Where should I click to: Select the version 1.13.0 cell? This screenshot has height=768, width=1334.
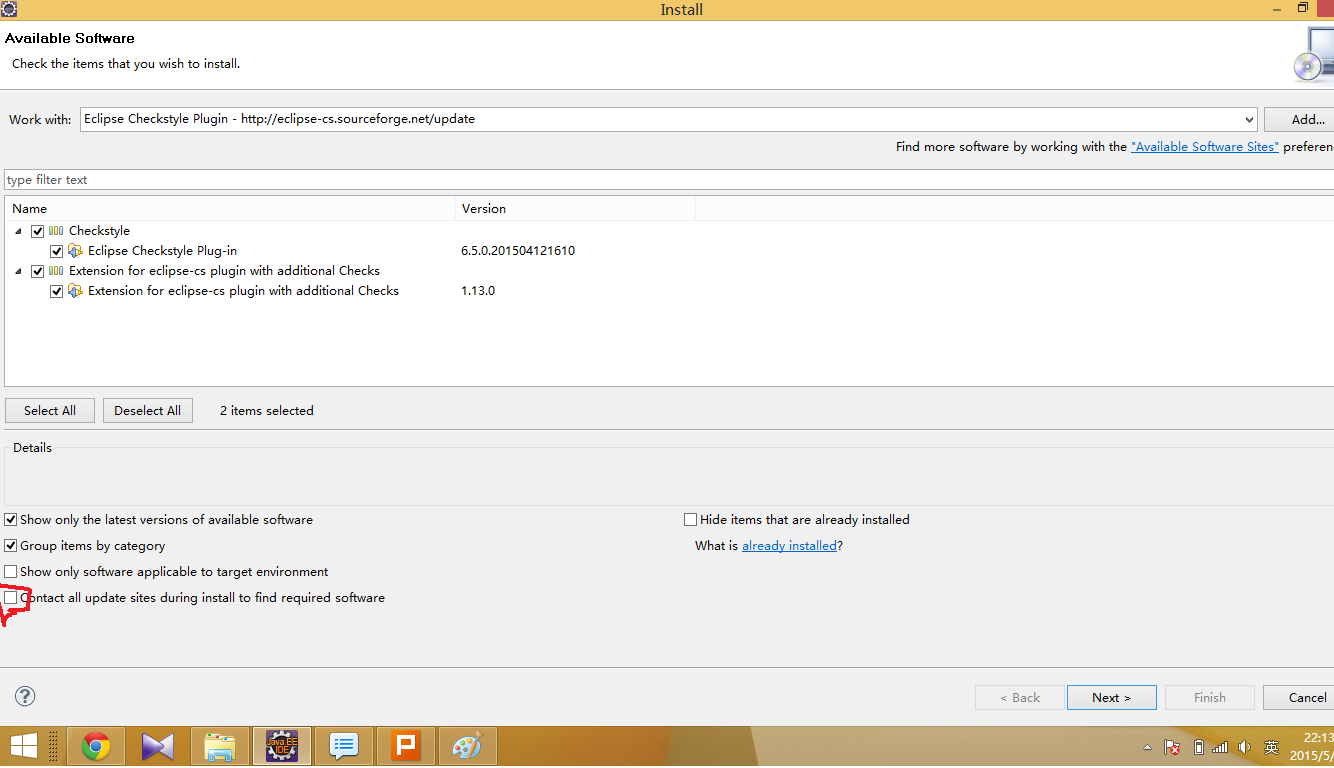478,291
